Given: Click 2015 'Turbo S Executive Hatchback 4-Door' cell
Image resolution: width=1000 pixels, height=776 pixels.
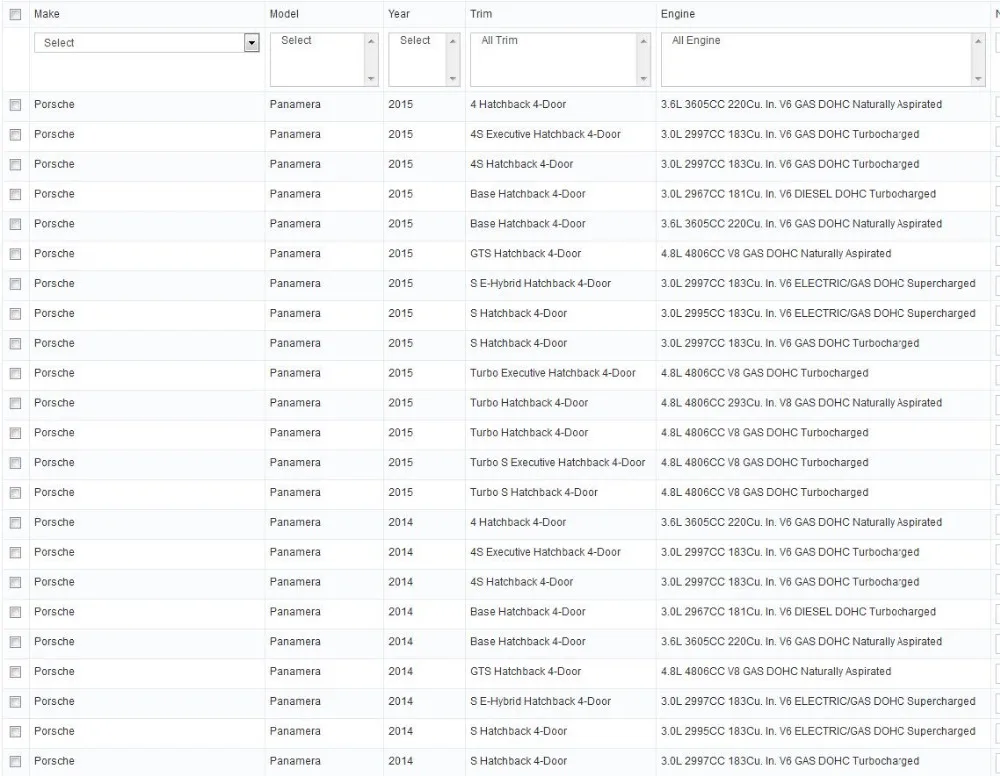Looking at the screenshot, I should pyautogui.click(x=557, y=463).
